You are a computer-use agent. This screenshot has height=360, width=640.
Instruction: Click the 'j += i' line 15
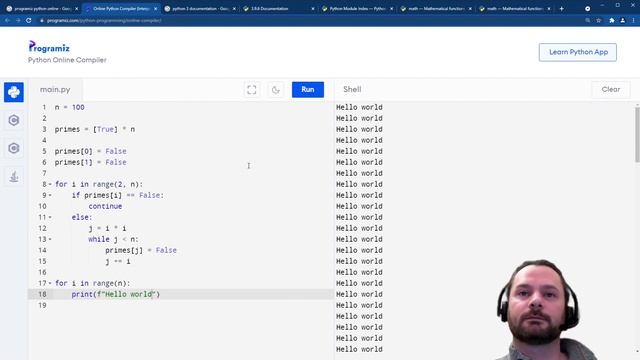118,262
